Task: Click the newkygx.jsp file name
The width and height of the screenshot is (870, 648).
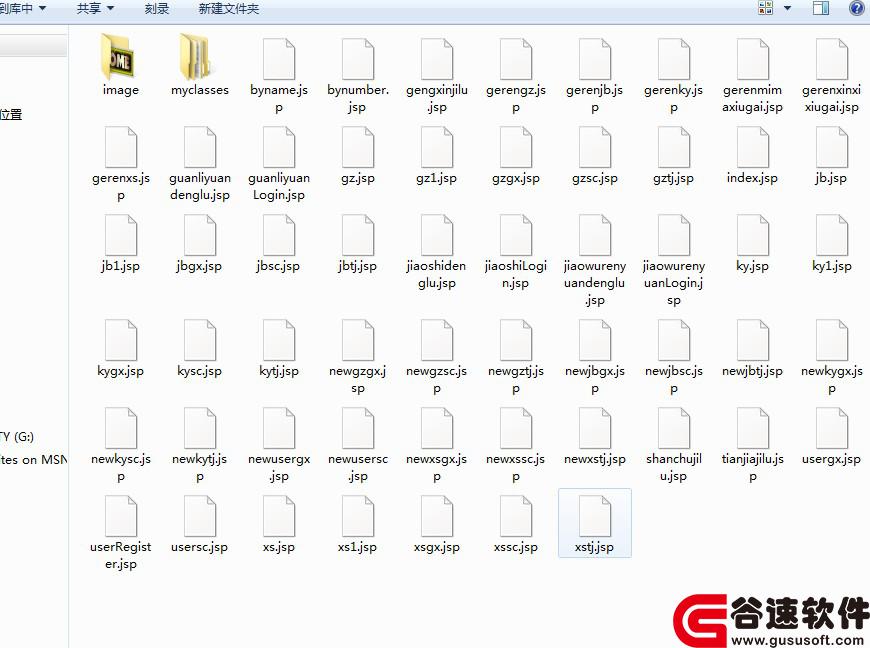Action: 831,379
